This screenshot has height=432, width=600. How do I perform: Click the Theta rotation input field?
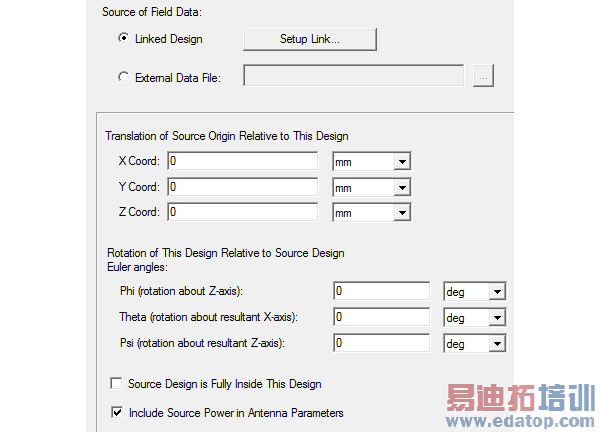(x=382, y=317)
